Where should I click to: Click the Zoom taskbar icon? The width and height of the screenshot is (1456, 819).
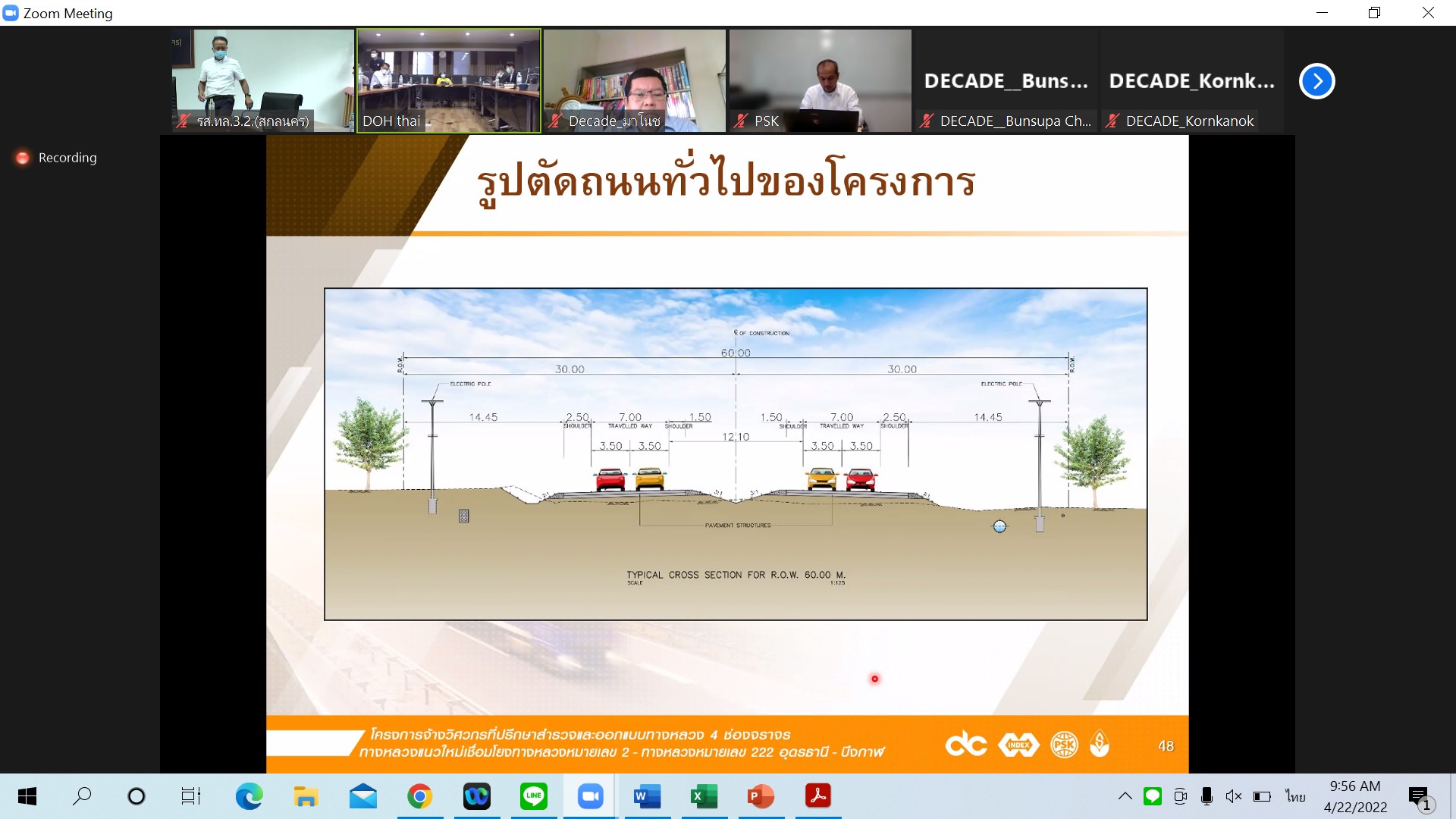590,796
